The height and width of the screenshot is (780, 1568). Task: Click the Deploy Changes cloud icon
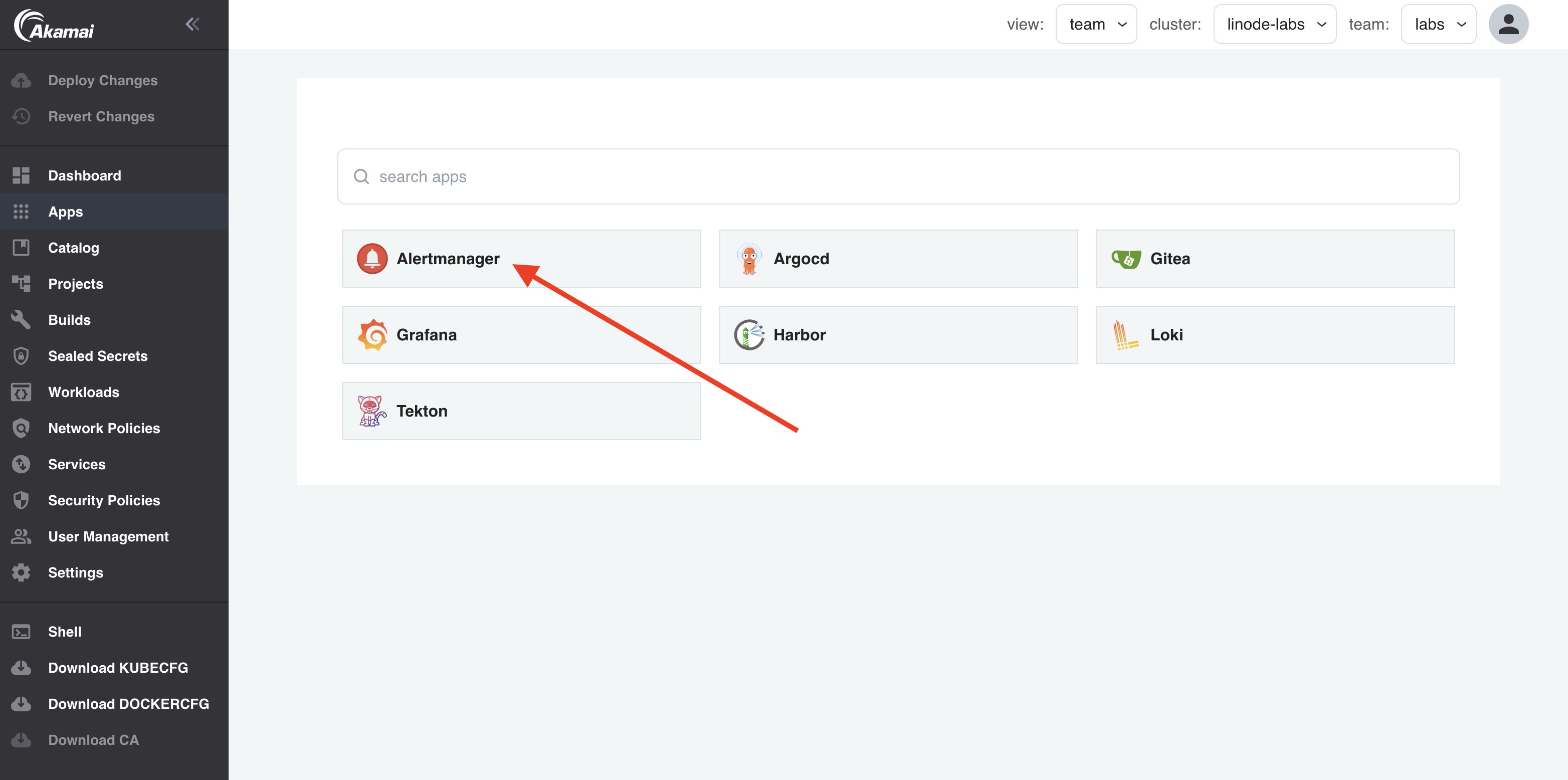pos(21,80)
